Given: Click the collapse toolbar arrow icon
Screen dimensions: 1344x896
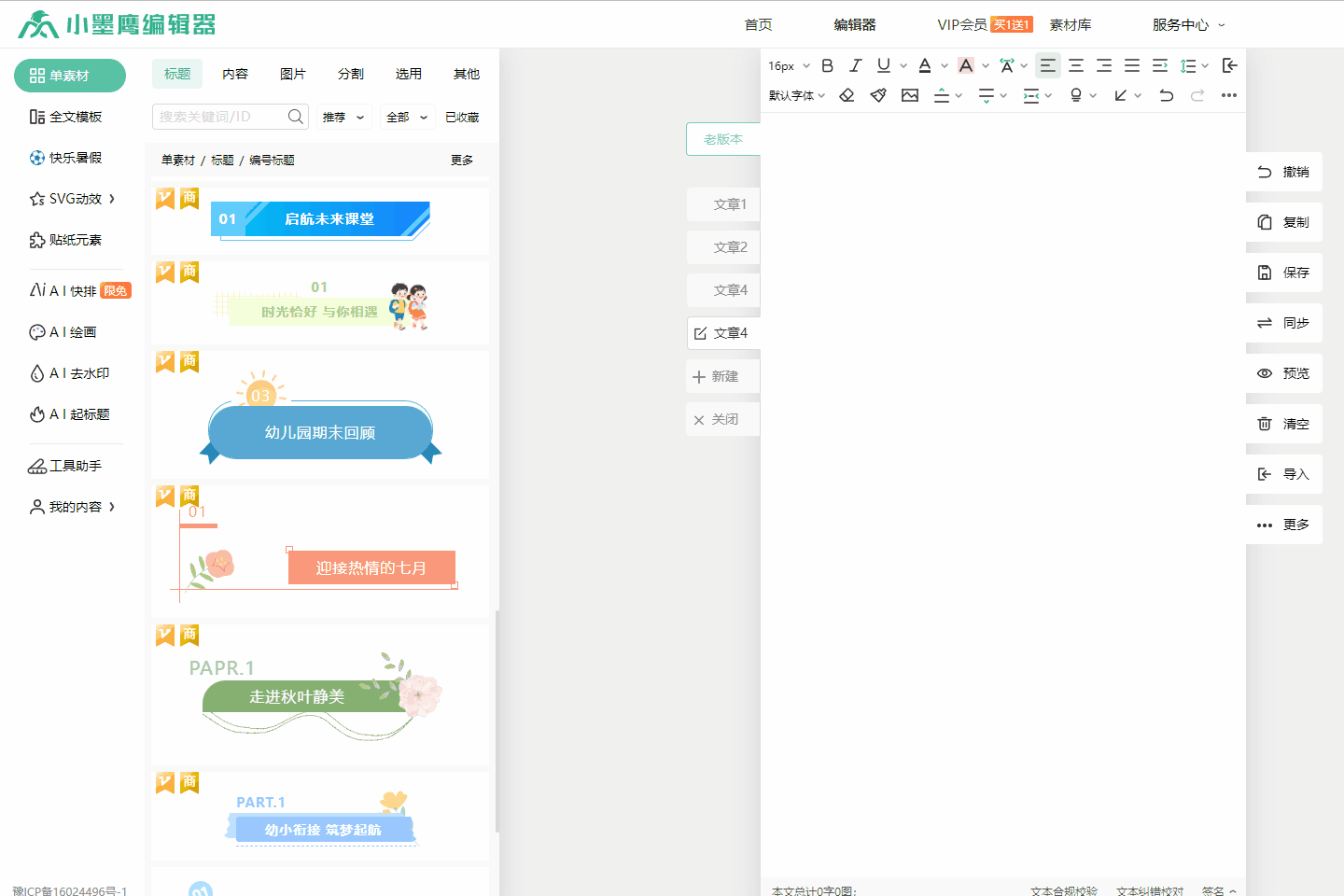Looking at the screenshot, I should pos(1230,65).
